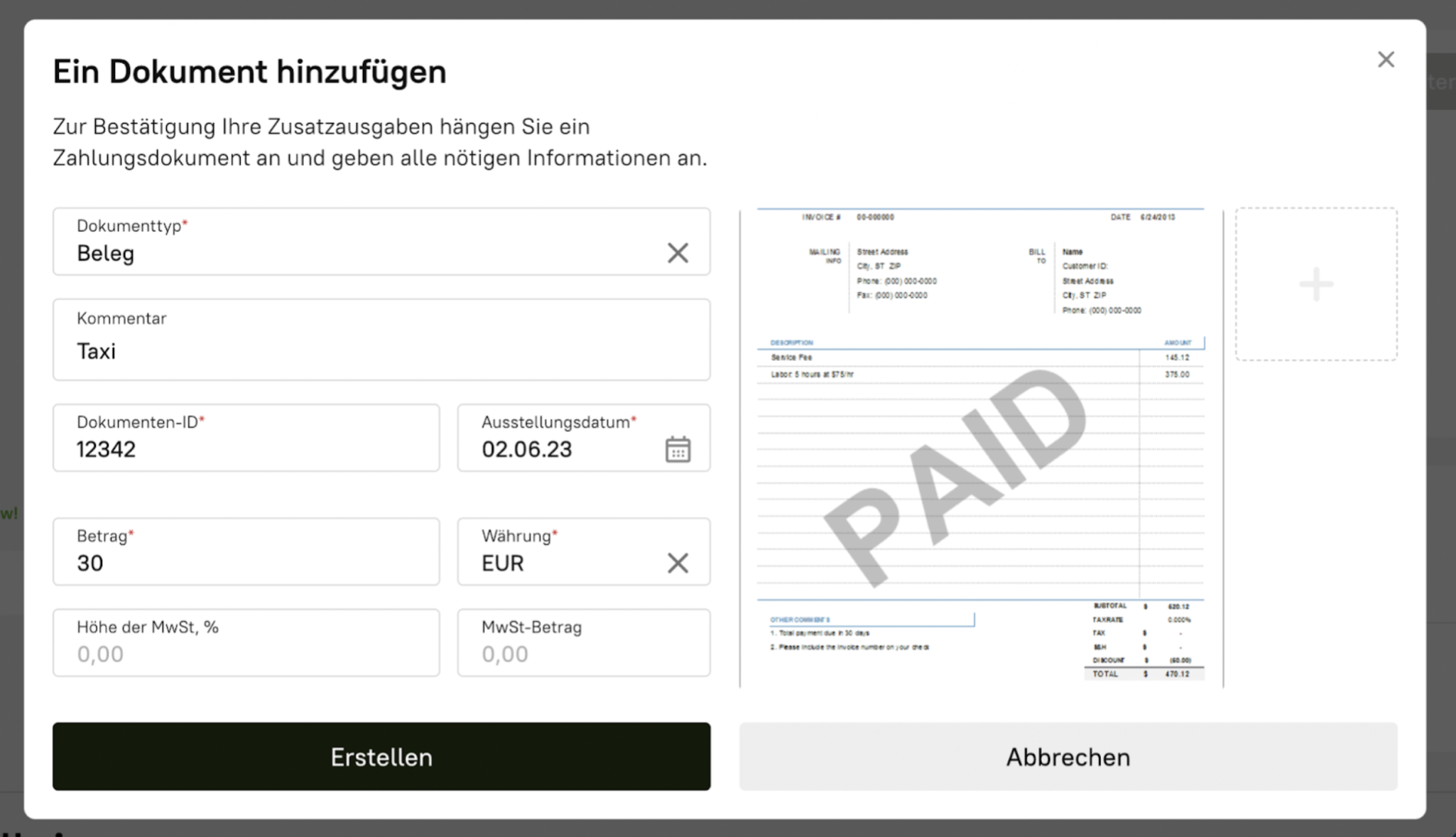Viewport: 1456px width, 837px height.
Task: Click the Betrag field showing 30
Action: click(x=246, y=563)
